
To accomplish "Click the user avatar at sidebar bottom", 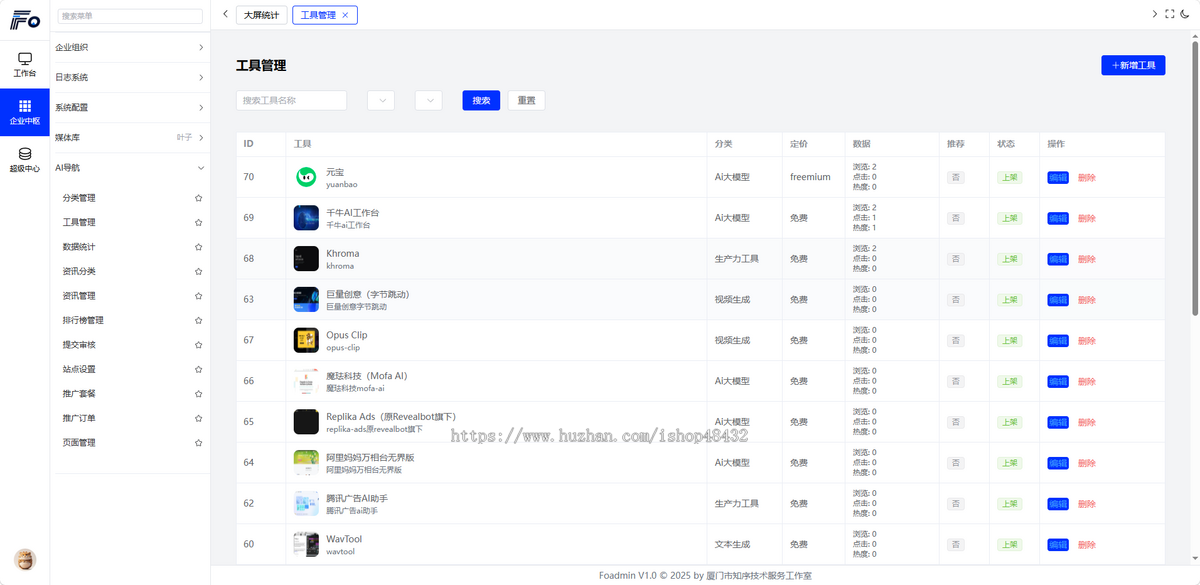I will pos(25,559).
